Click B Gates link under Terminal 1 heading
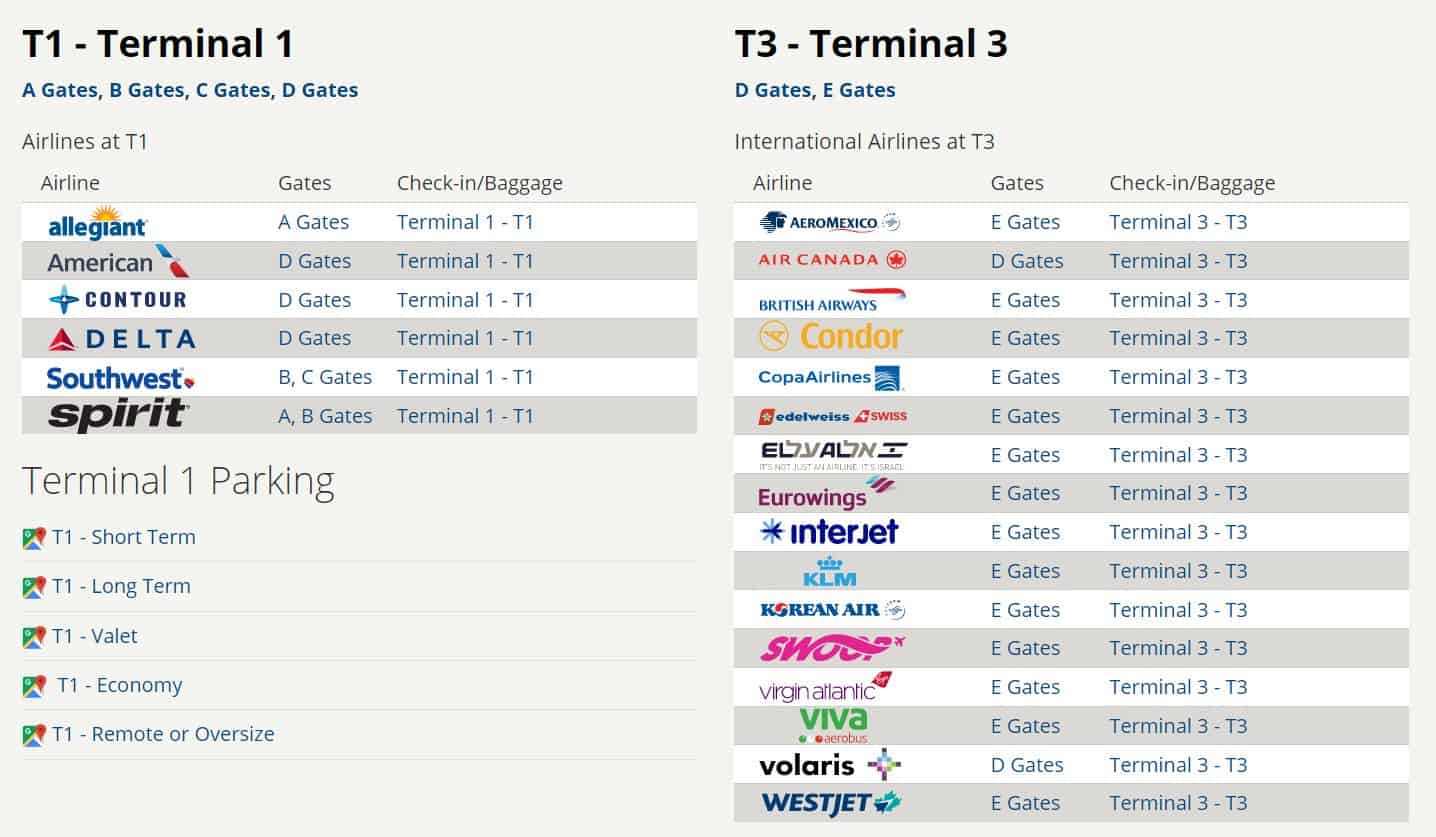 [147, 90]
